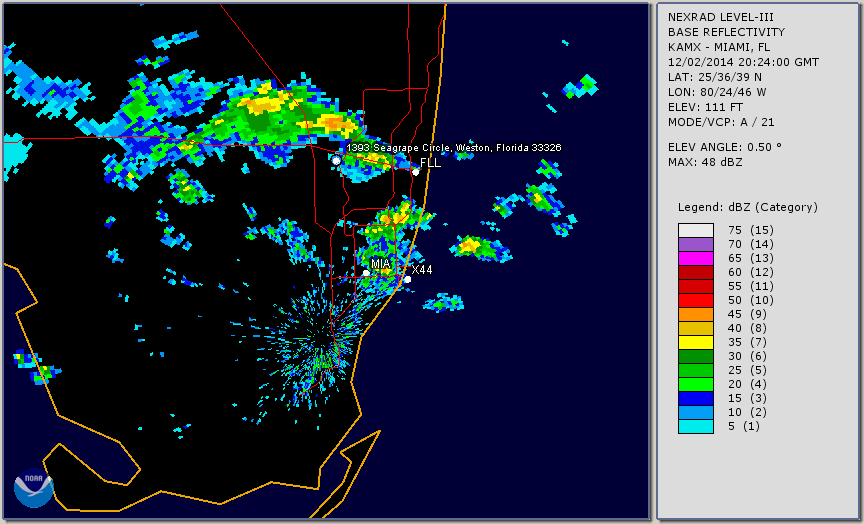Select the 20 dBZ bright green swatch
The height and width of the screenshot is (524, 864).
click(696, 384)
